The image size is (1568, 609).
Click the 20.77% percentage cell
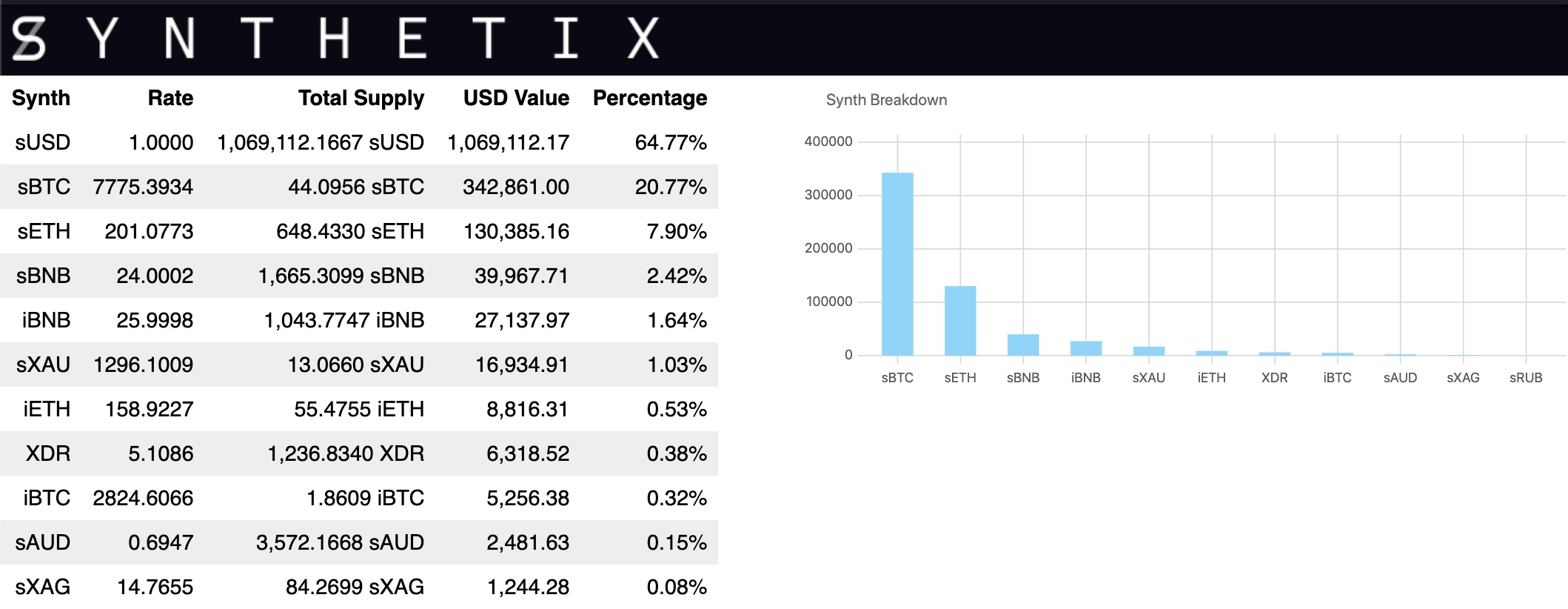pos(671,187)
